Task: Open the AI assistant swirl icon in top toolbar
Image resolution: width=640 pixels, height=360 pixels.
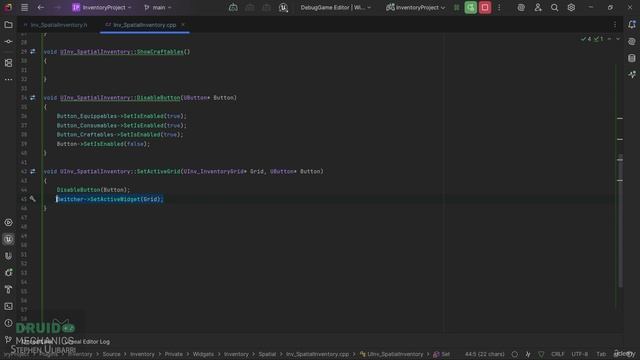Action: [521, 7]
